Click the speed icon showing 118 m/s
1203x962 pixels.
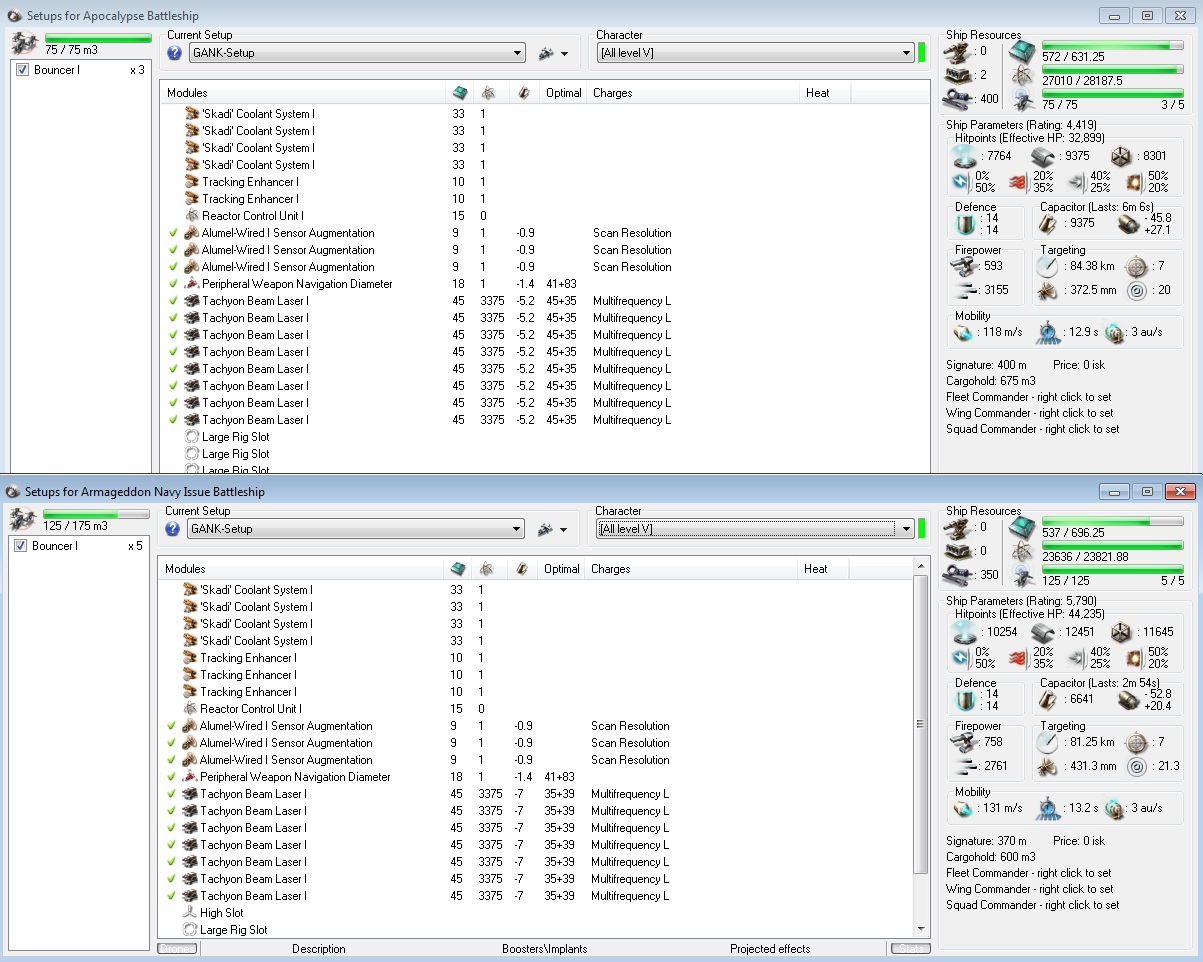click(965, 332)
